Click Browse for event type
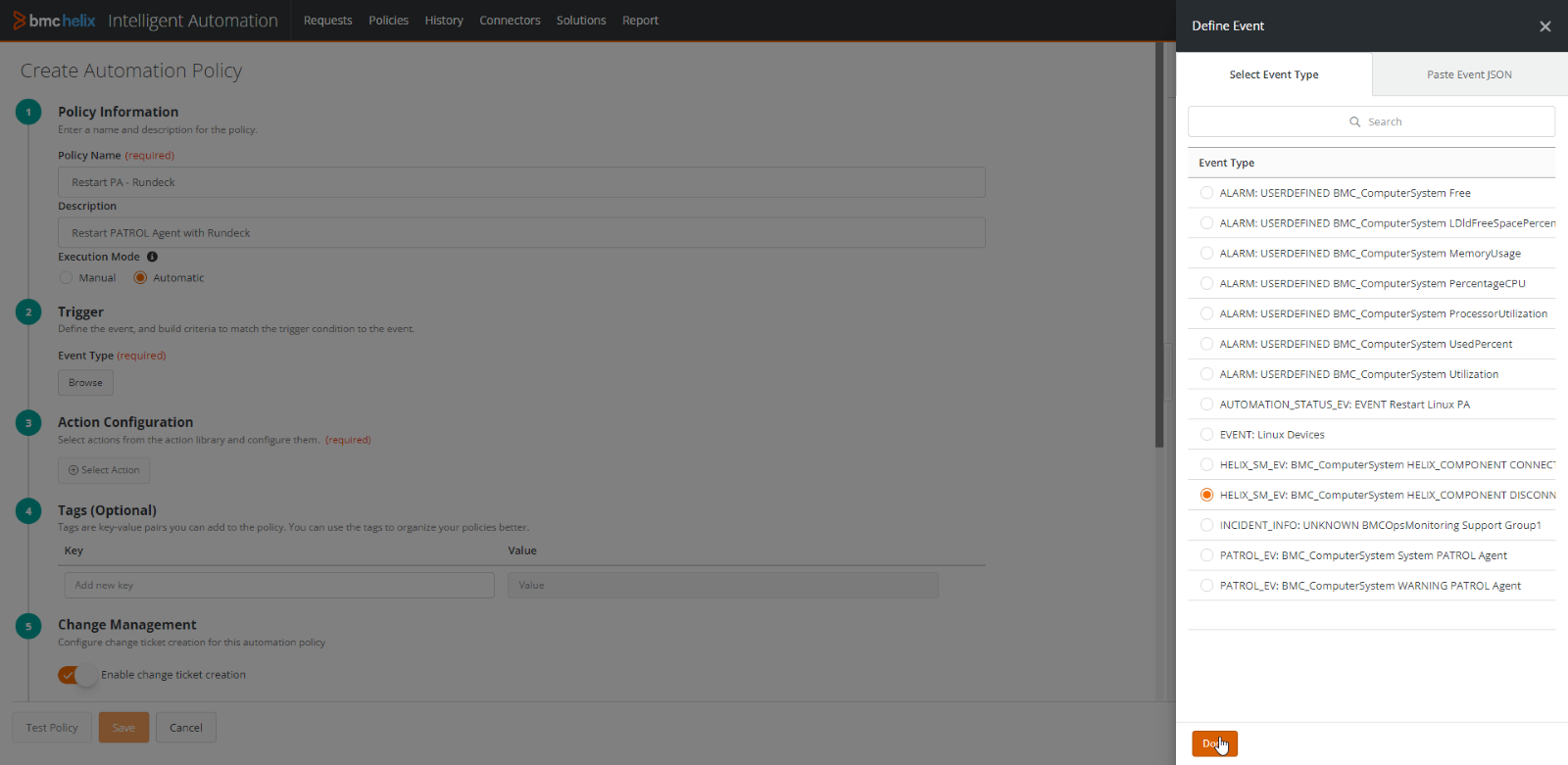This screenshot has height=765, width=1568. 85,383
